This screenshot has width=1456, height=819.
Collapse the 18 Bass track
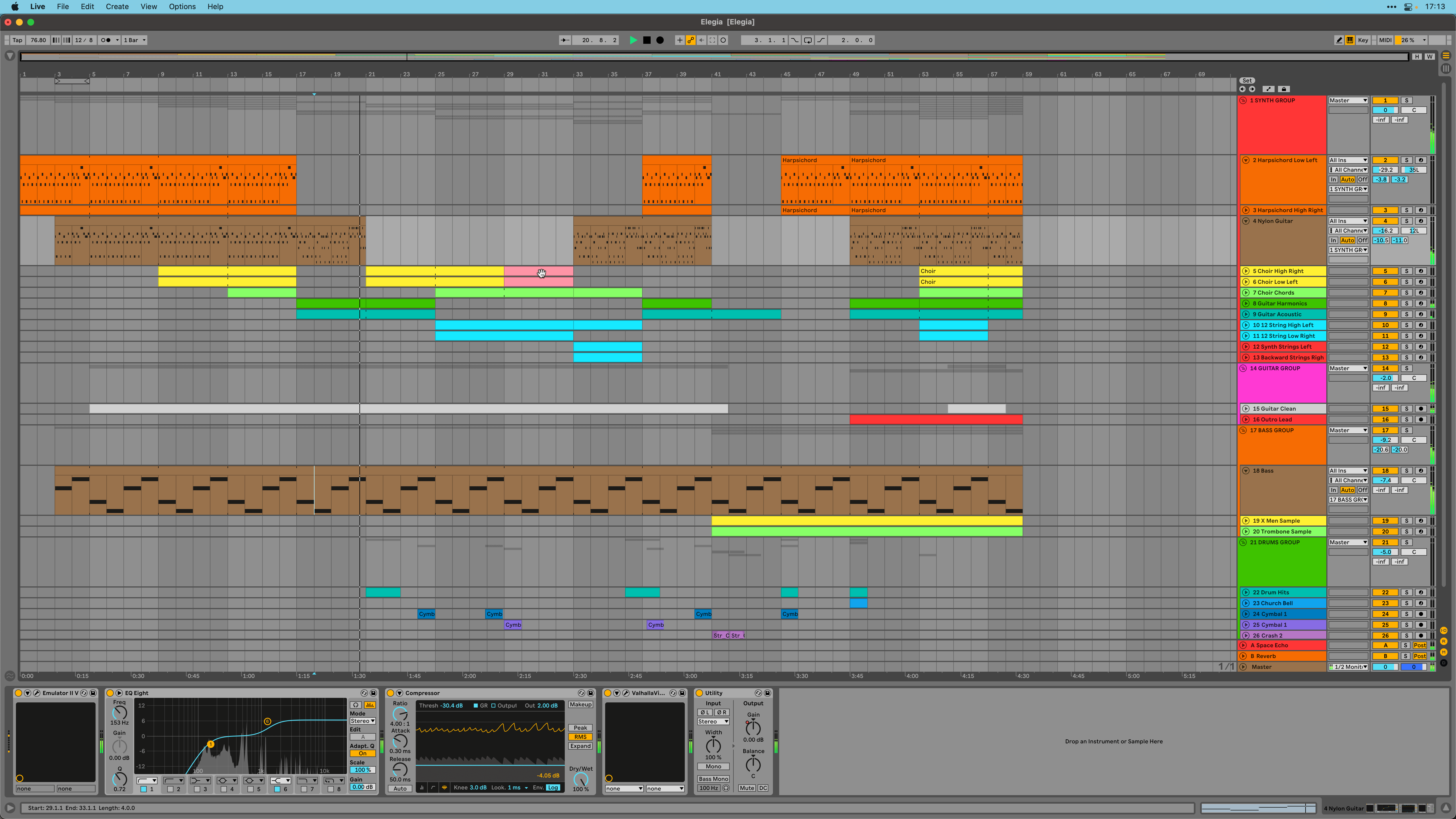(x=1246, y=470)
